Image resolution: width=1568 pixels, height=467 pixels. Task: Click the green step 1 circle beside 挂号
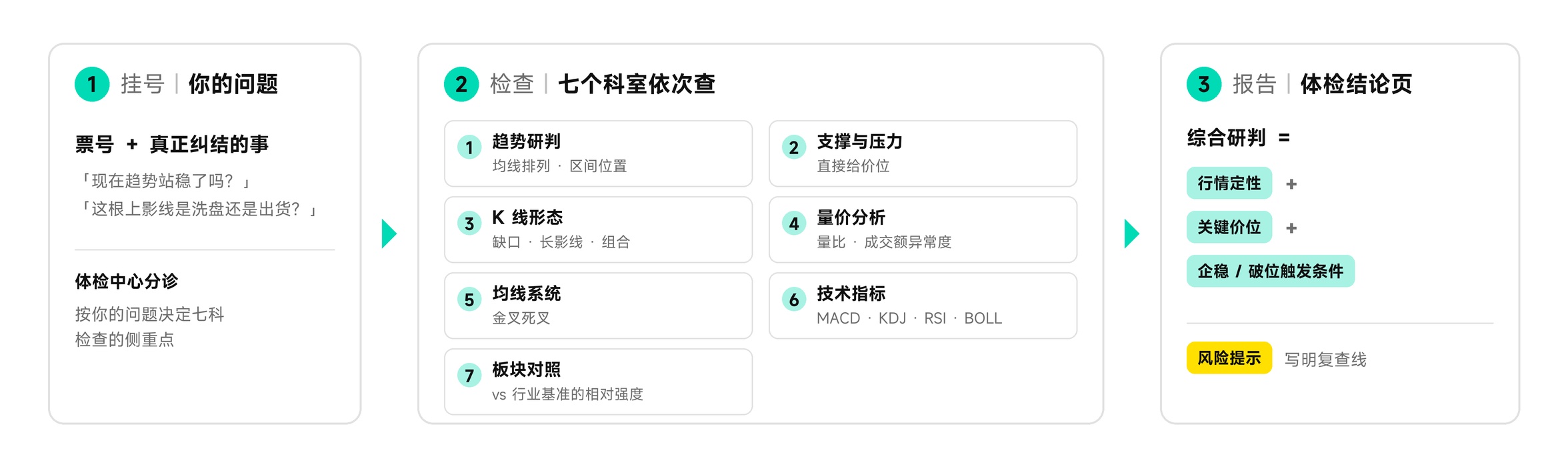click(92, 84)
